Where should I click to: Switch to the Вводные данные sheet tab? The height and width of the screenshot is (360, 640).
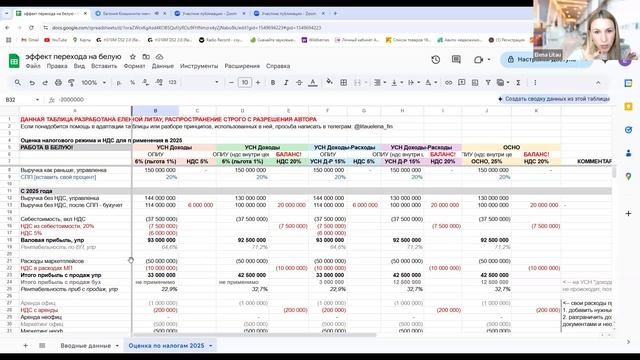(x=85, y=346)
